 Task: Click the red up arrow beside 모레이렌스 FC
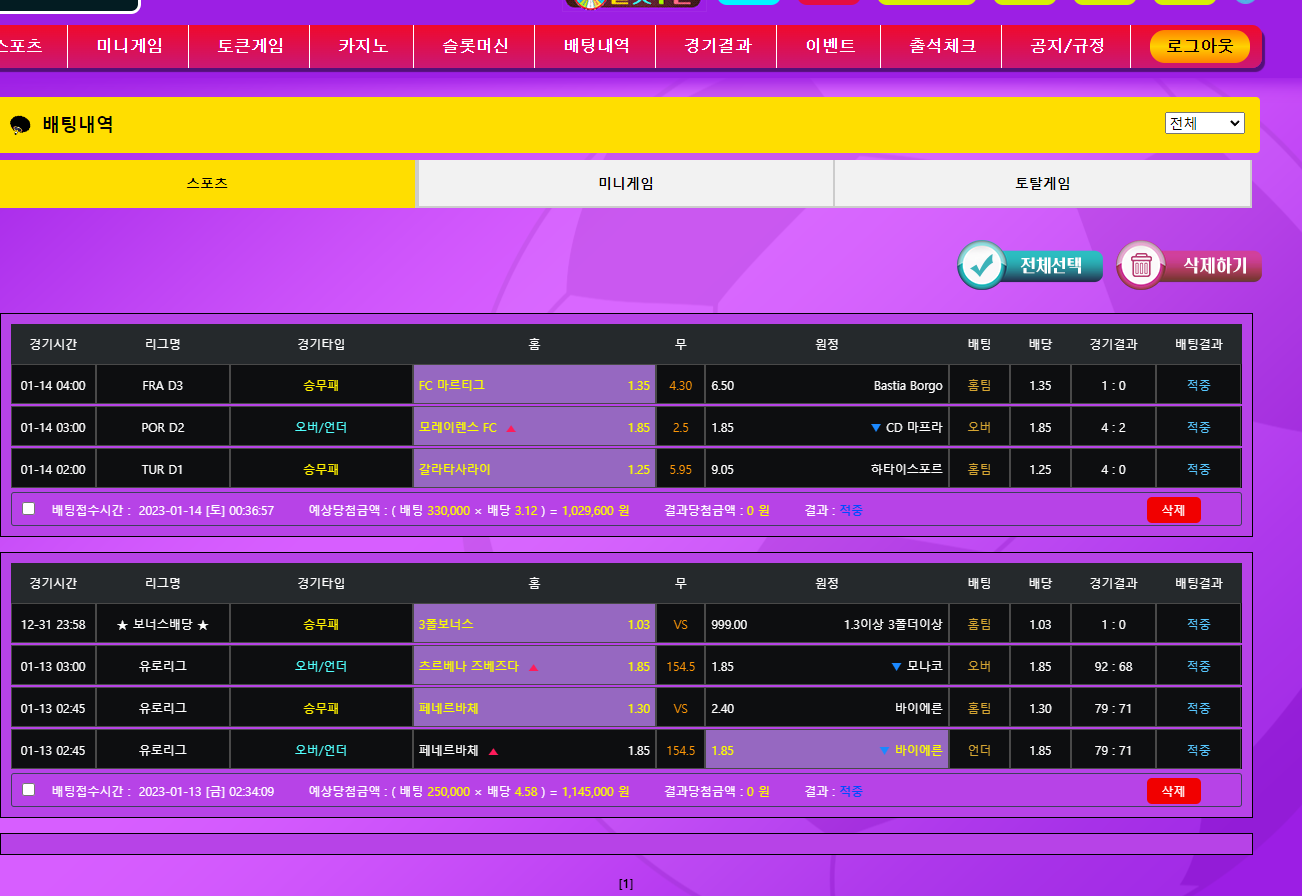click(511, 428)
